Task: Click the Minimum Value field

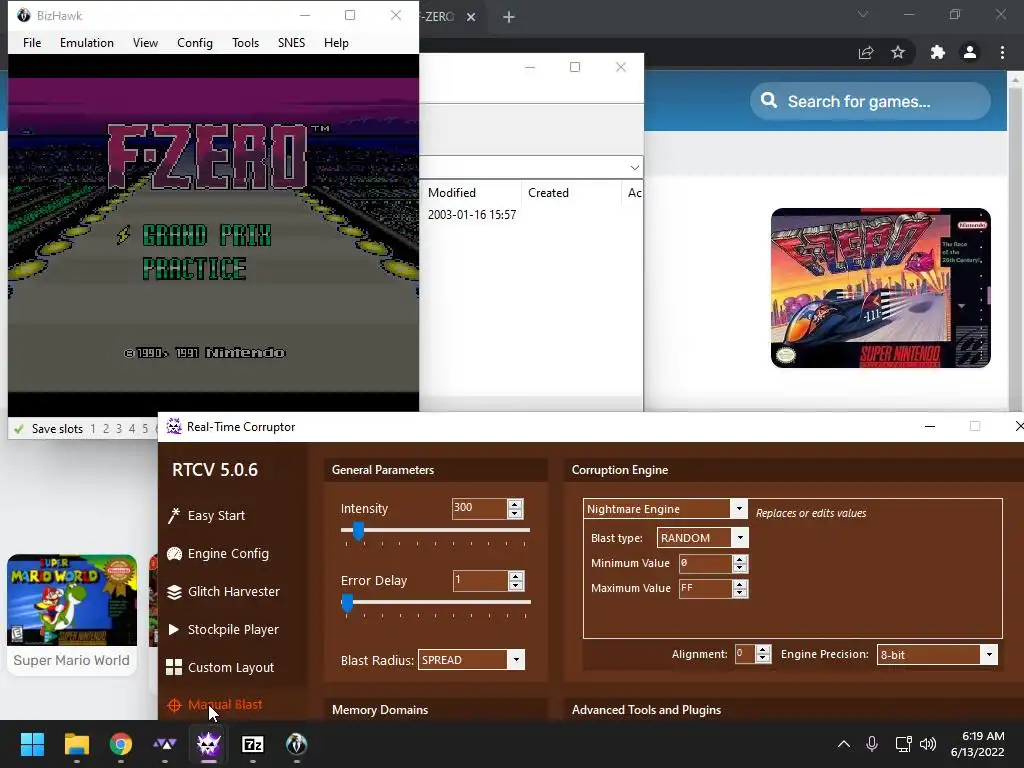Action: 705,563
